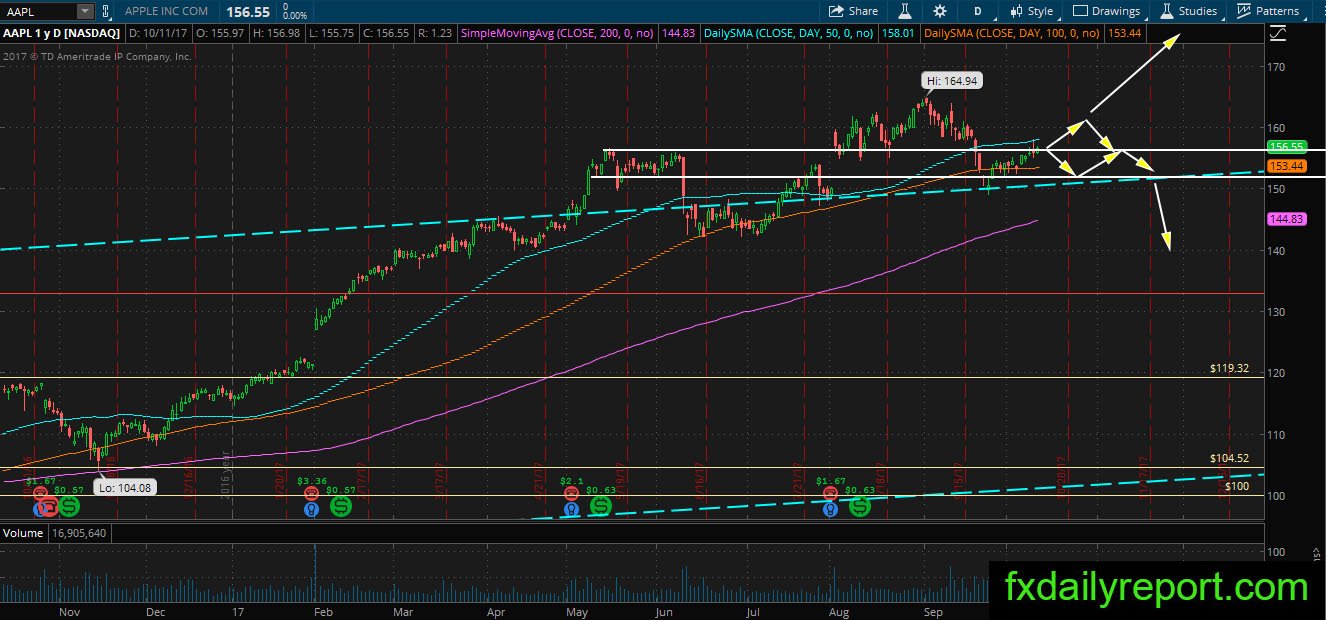Click the flask (thinkScript lab) icon

click(x=905, y=11)
